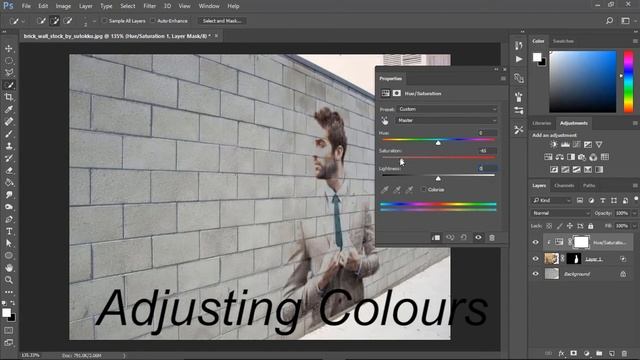The width and height of the screenshot is (640, 360).
Task: Open the Master channel dropdown
Action: click(447, 120)
